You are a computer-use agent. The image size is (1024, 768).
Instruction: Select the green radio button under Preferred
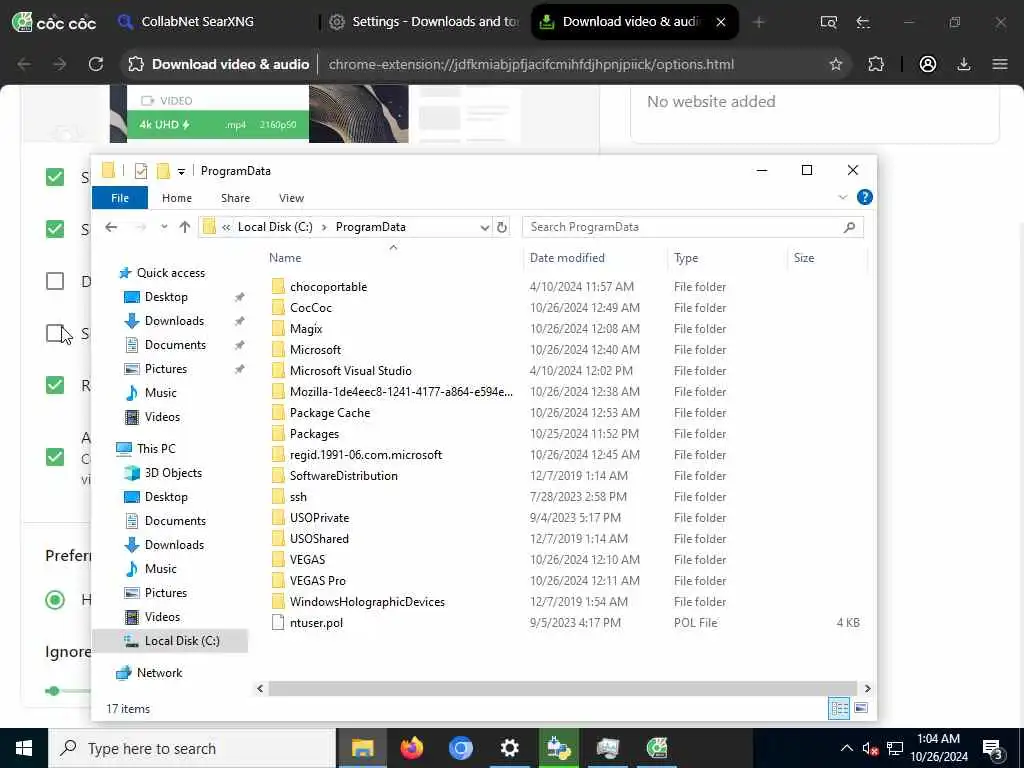coord(55,600)
